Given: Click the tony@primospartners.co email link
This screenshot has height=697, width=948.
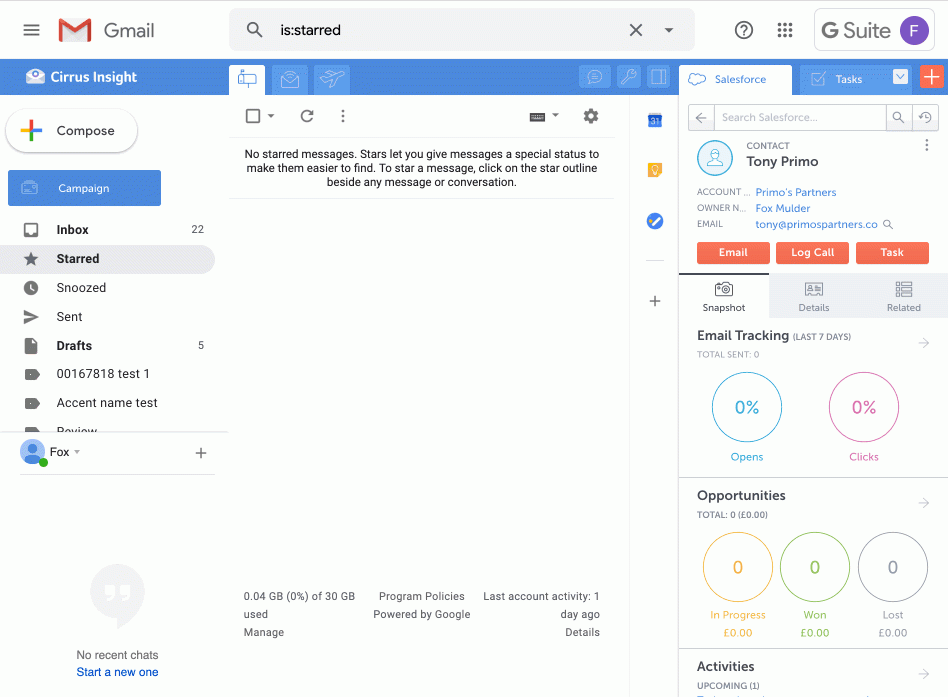Looking at the screenshot, I should pos(816,224).
